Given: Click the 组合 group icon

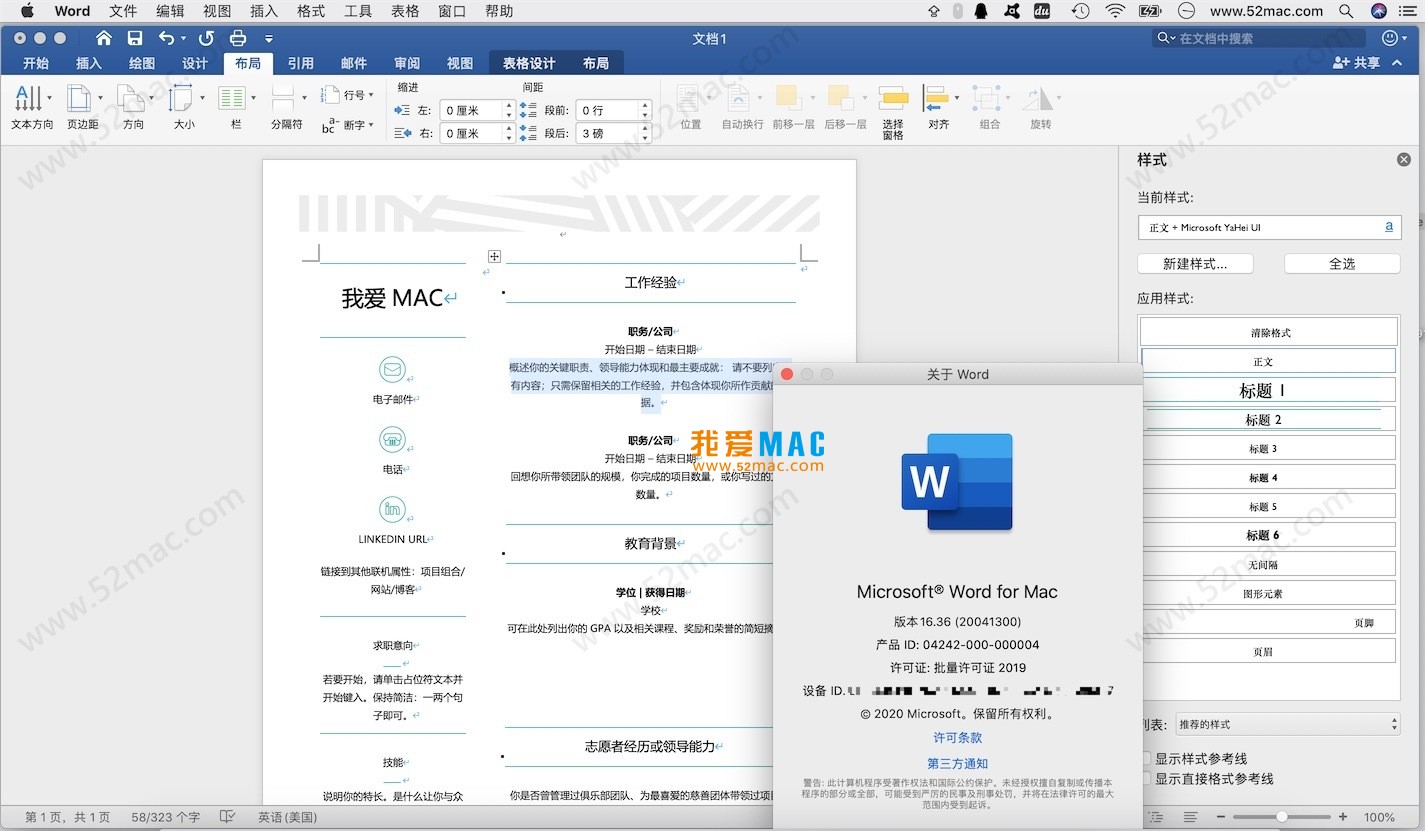Looking at the screenshot, I should pos(987,98).
